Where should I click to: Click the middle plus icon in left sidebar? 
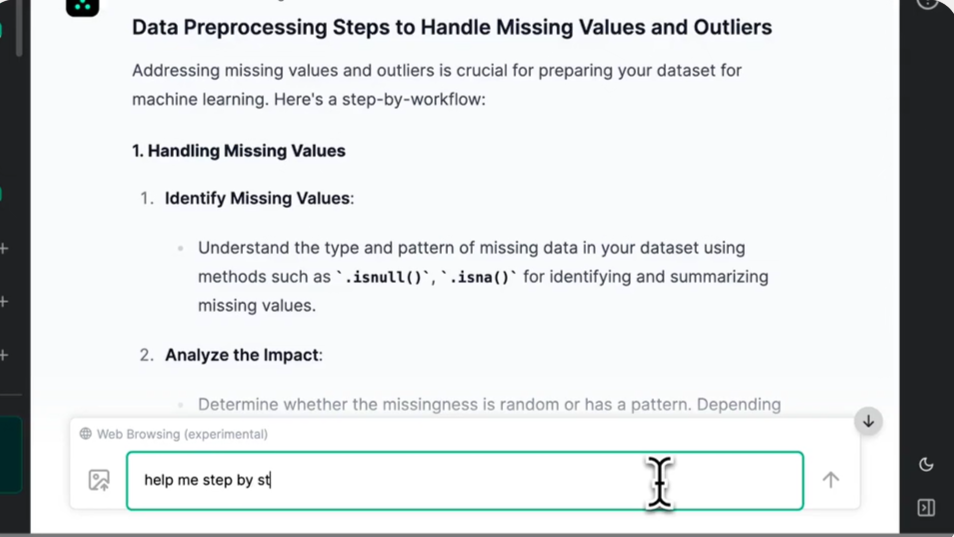[x=4, y=302]
